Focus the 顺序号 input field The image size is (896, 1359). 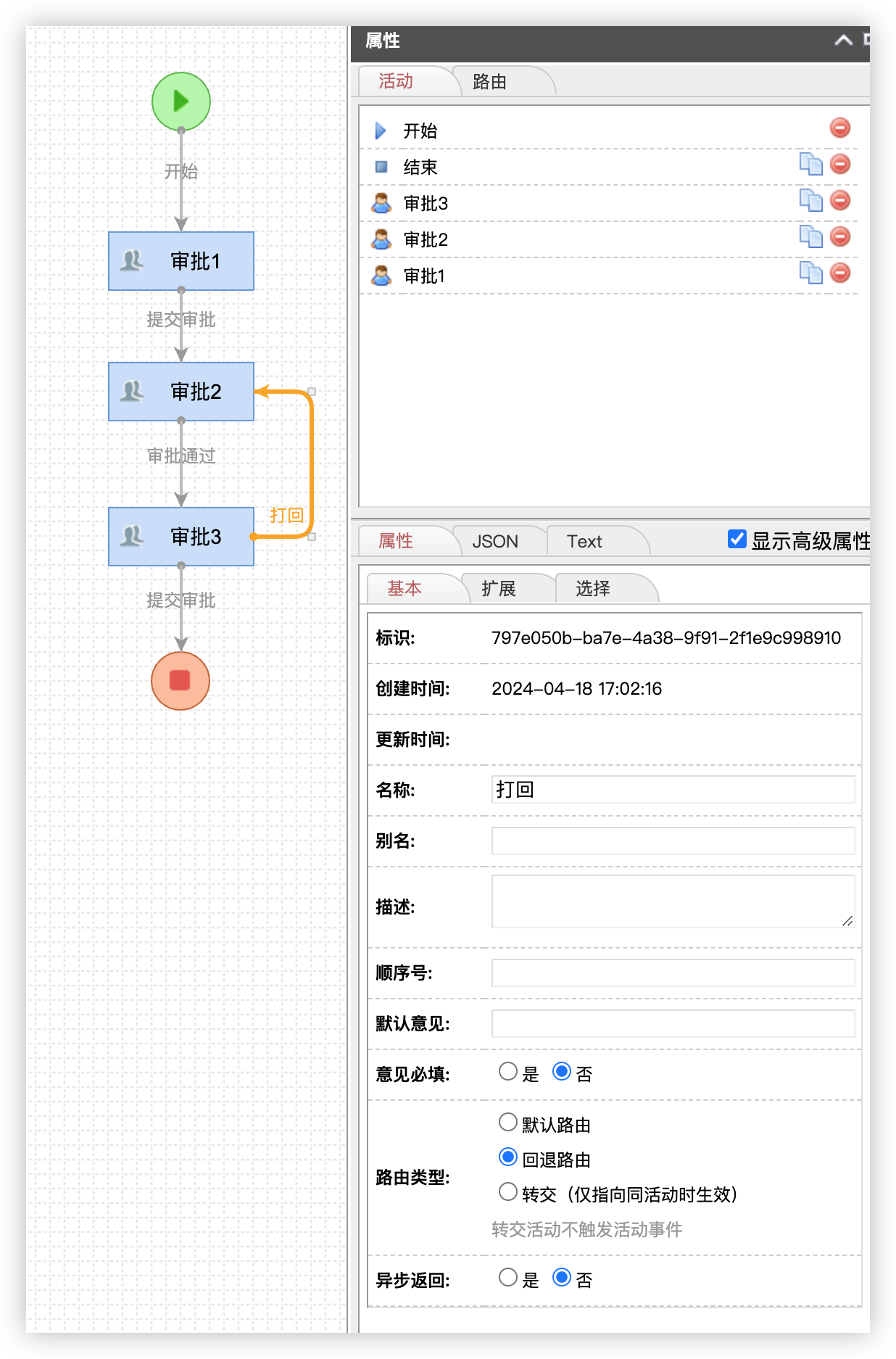(x=673, y=972)
